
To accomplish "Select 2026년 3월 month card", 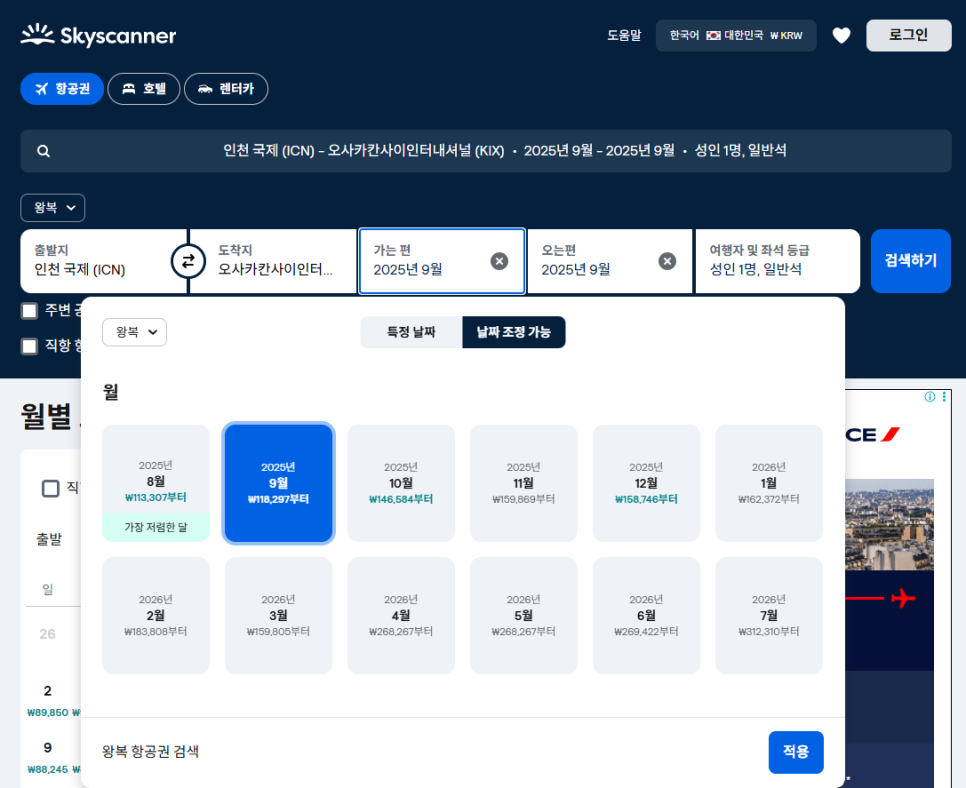I will (278, 615).
